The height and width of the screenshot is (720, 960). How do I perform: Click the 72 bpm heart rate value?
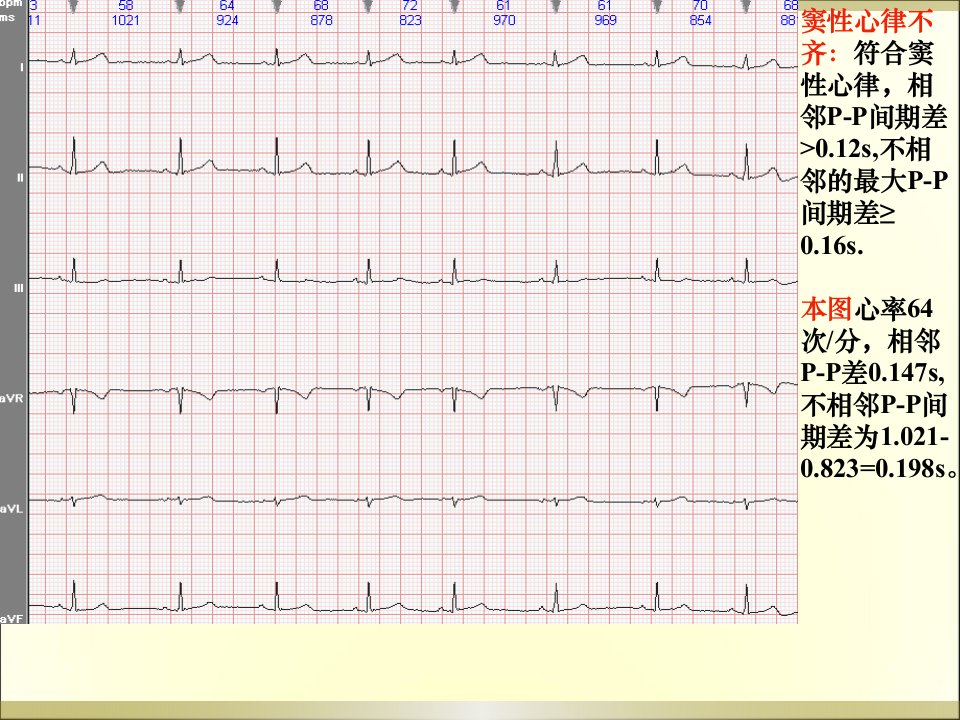tap(410, 6)
